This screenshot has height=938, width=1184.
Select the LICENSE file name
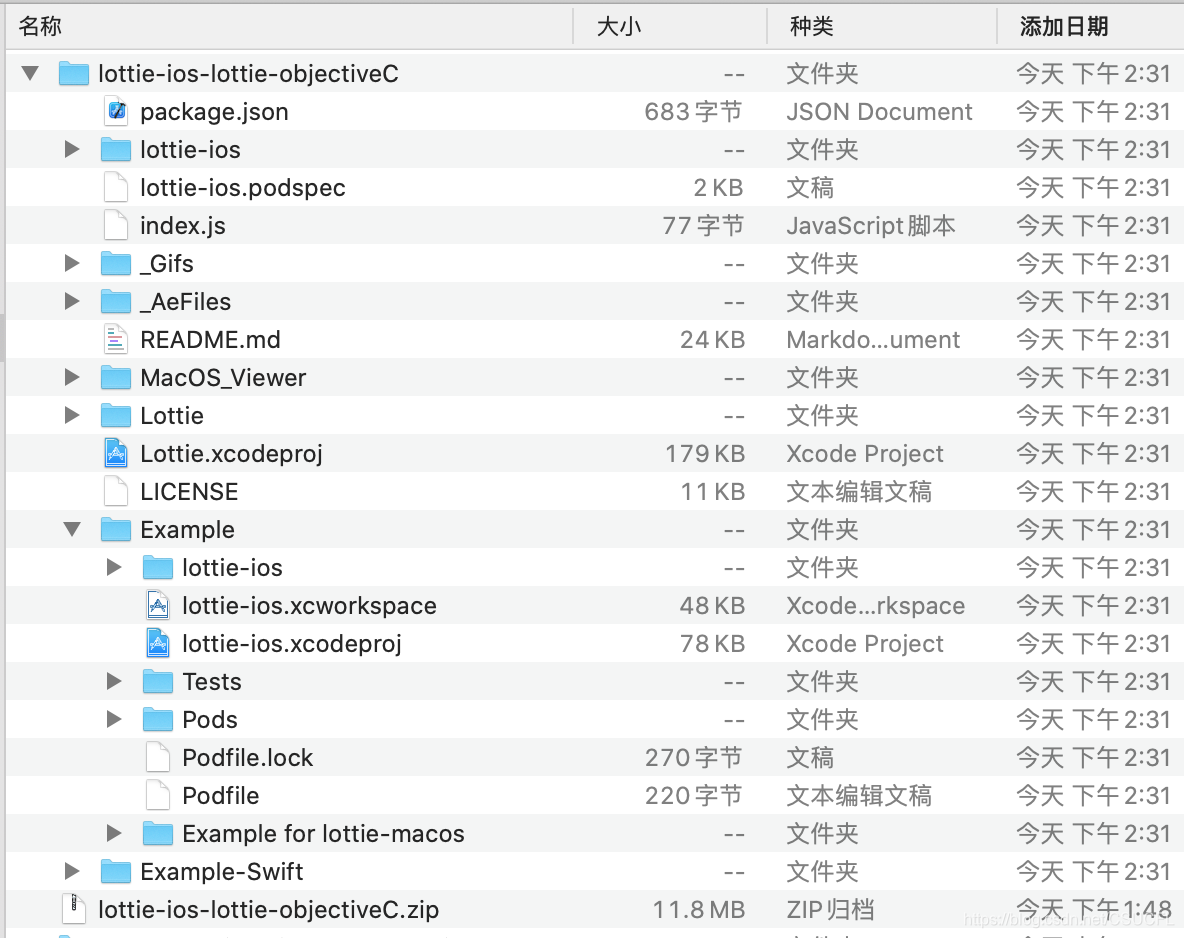click(190, 491)
